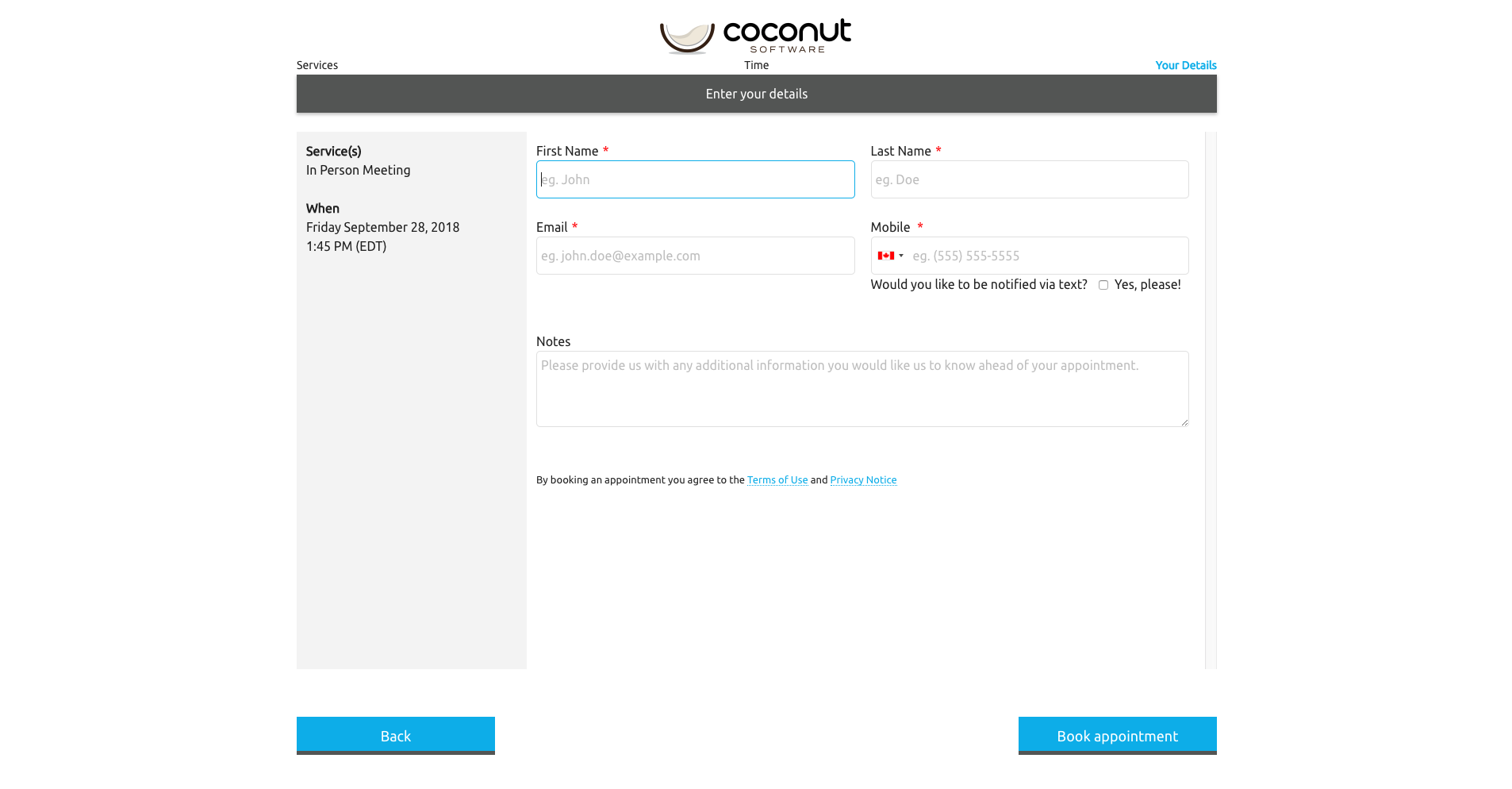The height and width of the screenshot is (789, 1512).
Task: Expand the flag dropdown arrow beside Mobile field
Action: 901,256
